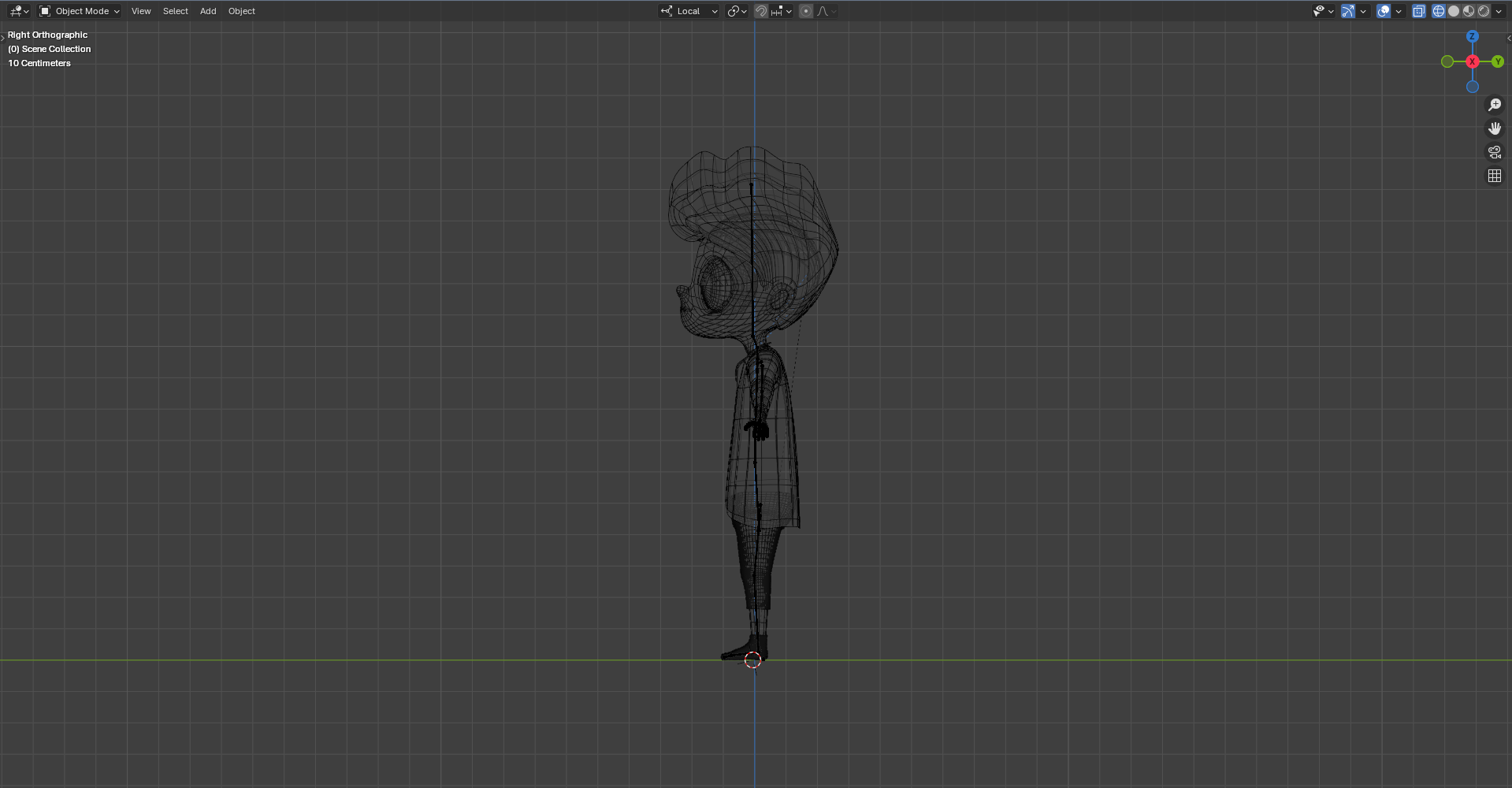Click the '10 Centimeters' grid scale text
The height and width of the screenshot is (788, 1512).
pos(39,63)
